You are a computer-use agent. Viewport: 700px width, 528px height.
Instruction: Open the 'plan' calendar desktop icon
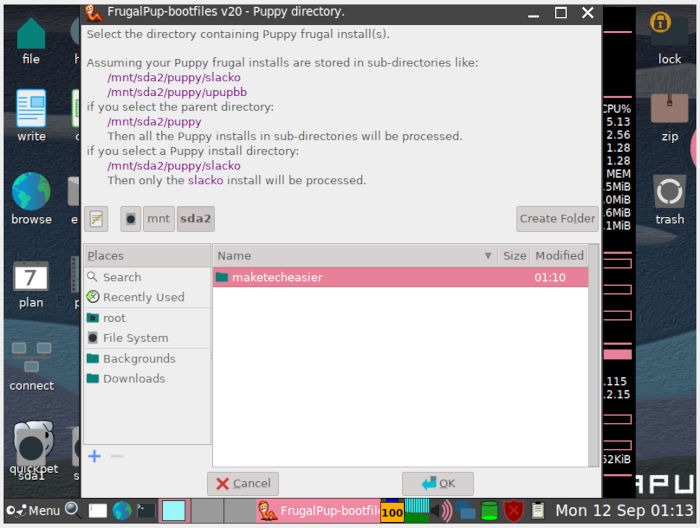click(31, 285)
